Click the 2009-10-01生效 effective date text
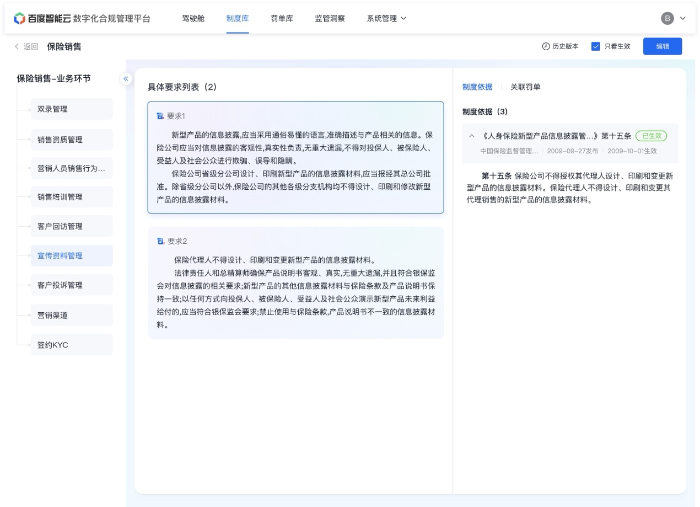 632,151
